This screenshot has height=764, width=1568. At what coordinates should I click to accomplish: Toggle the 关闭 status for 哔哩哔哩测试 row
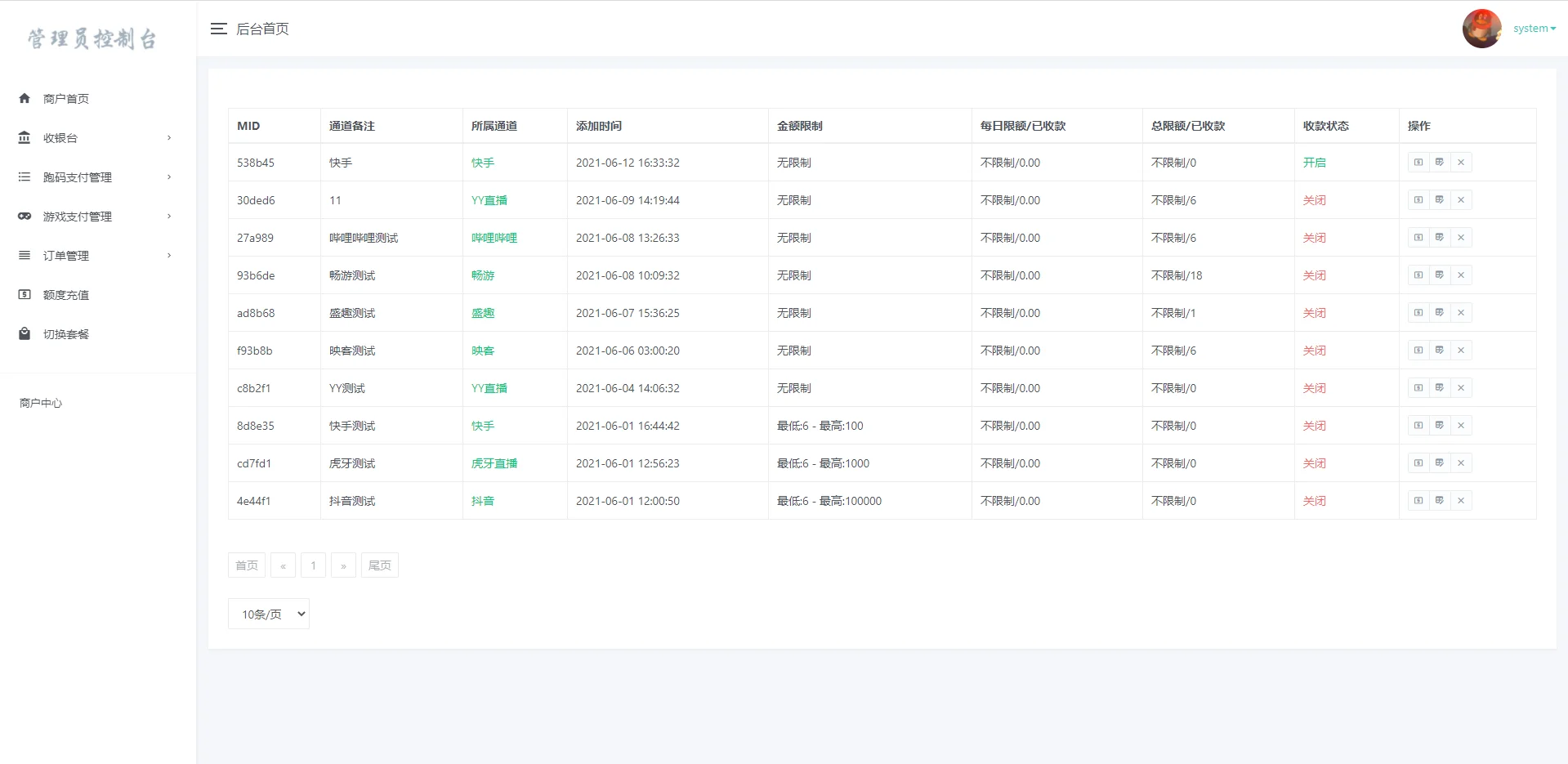(x=1314, y=238)
